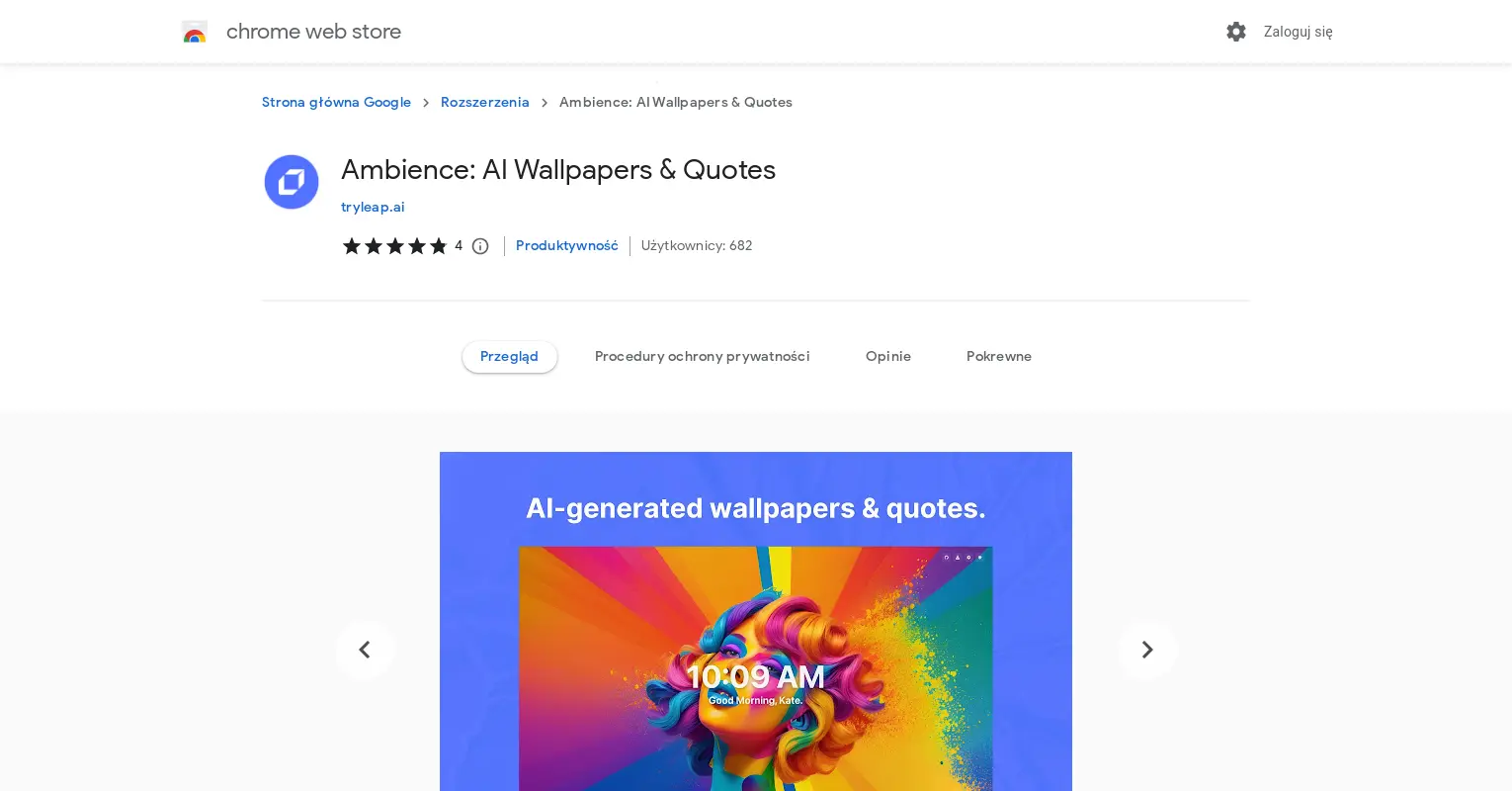The image size is (1512, 791).
Task: Open the "Rozszerzenia" breadcrumb link
Action: pyautogui.click(x=484, y=103)
